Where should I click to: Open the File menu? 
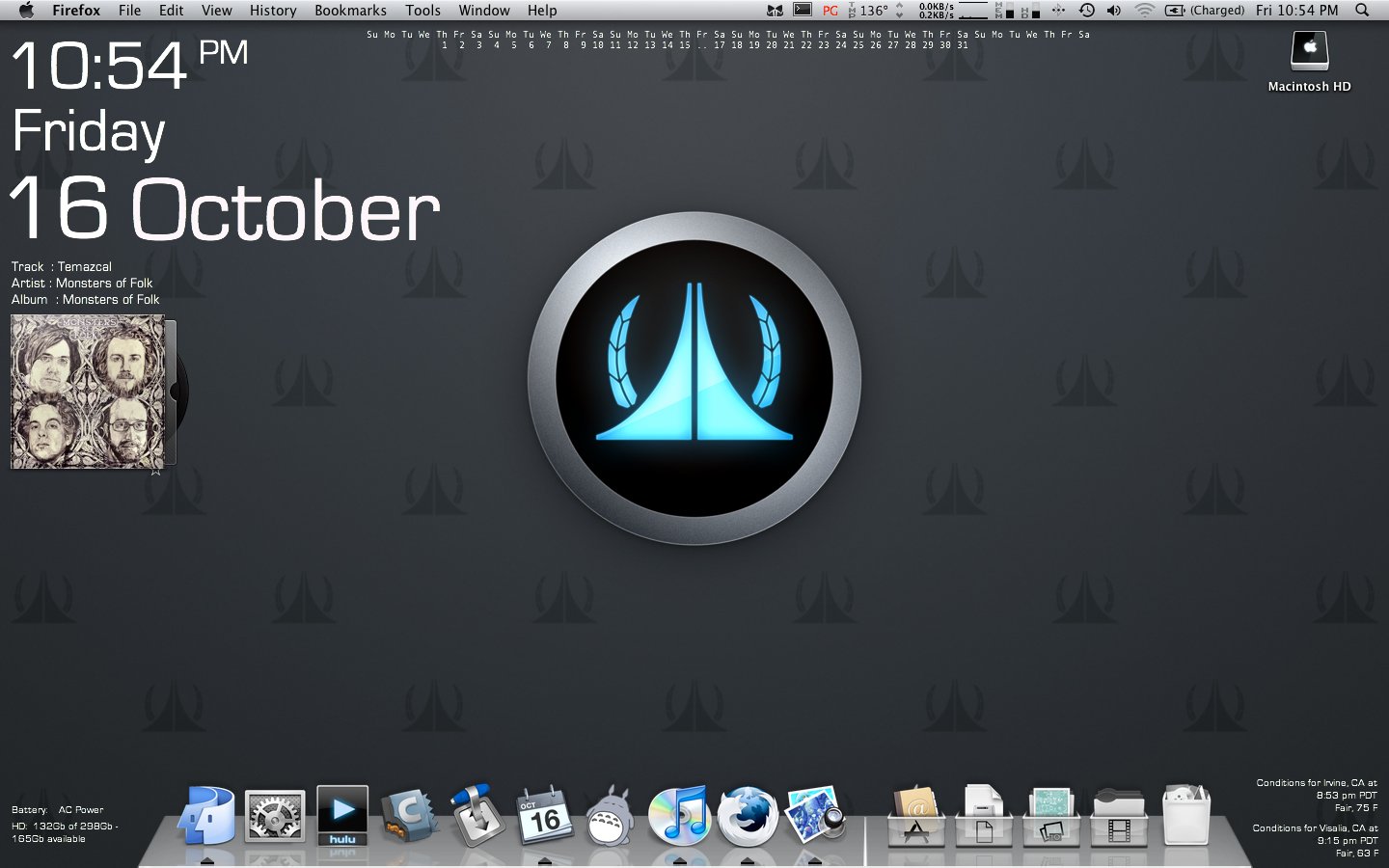pyautogui.click(x=129, y=10)
